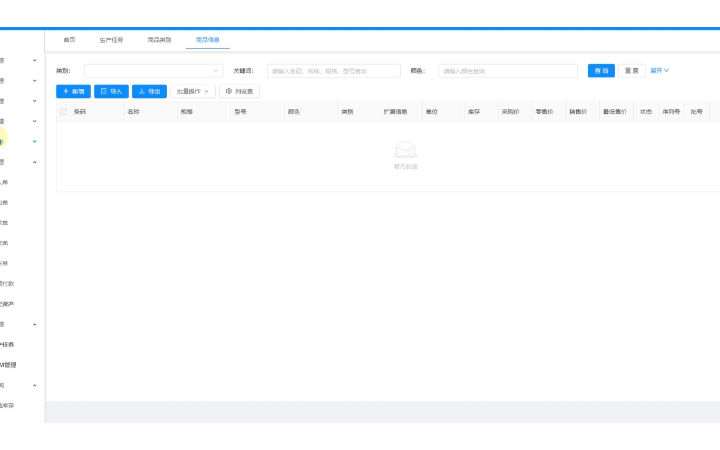This screenshot has height=450, width=720.
Task: Click the empty-data inbox icon
Action: pyautogui.click(x=405, y=150)
